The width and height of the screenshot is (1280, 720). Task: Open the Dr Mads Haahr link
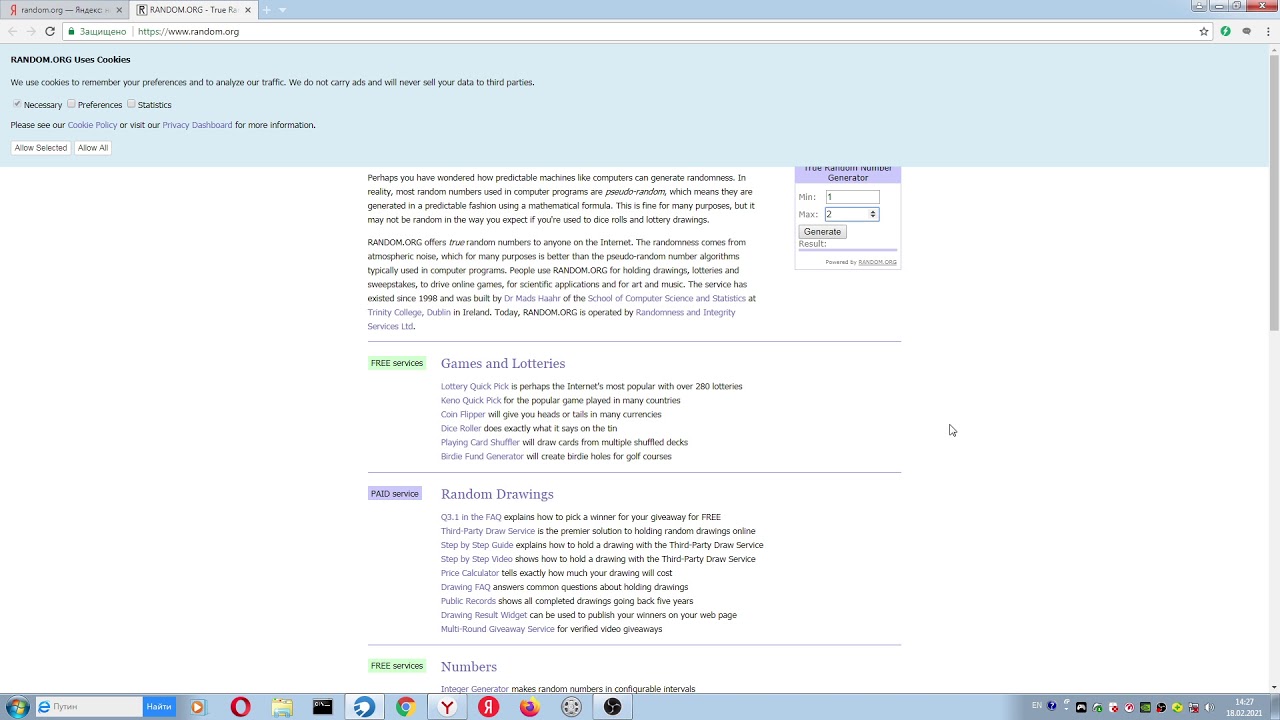532,298
